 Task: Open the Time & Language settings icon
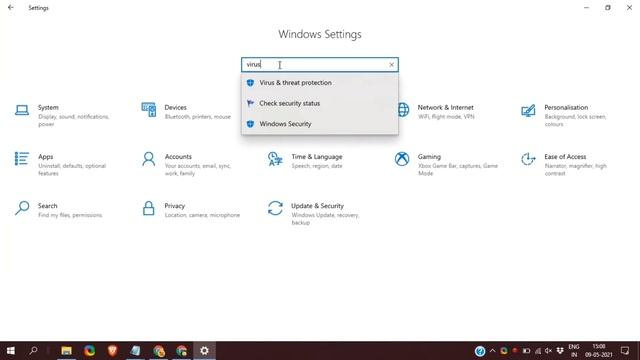point(275,159)
